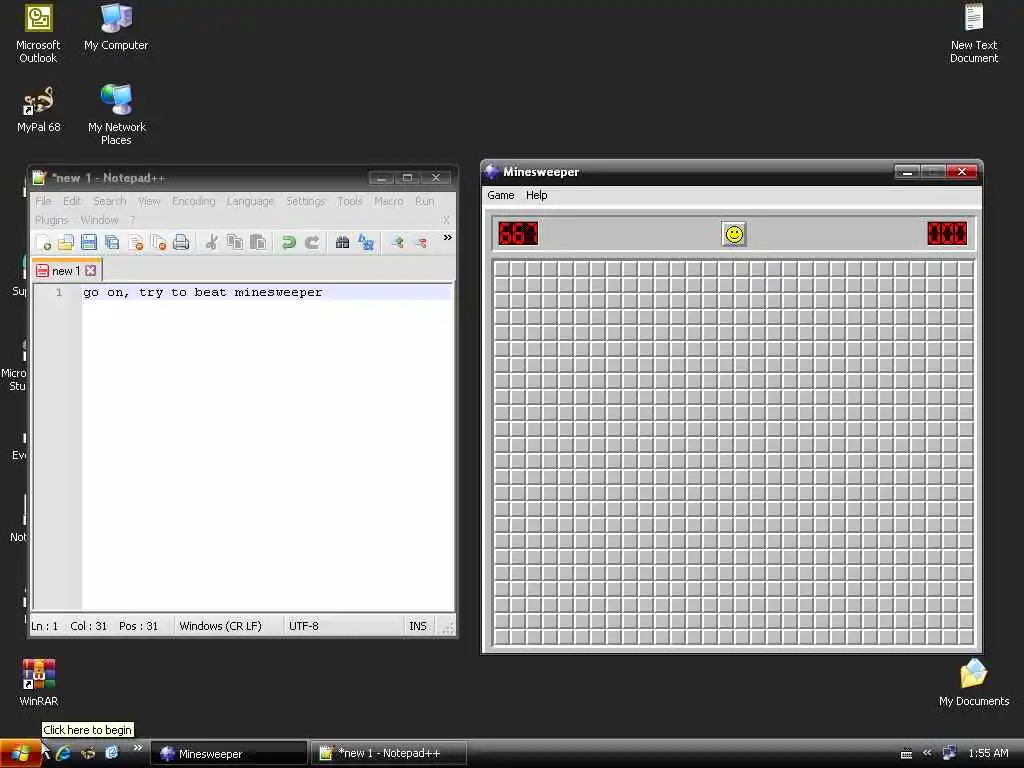
Task: Click the Cut scissors icon in Notepad++
Action: [211, 242]
